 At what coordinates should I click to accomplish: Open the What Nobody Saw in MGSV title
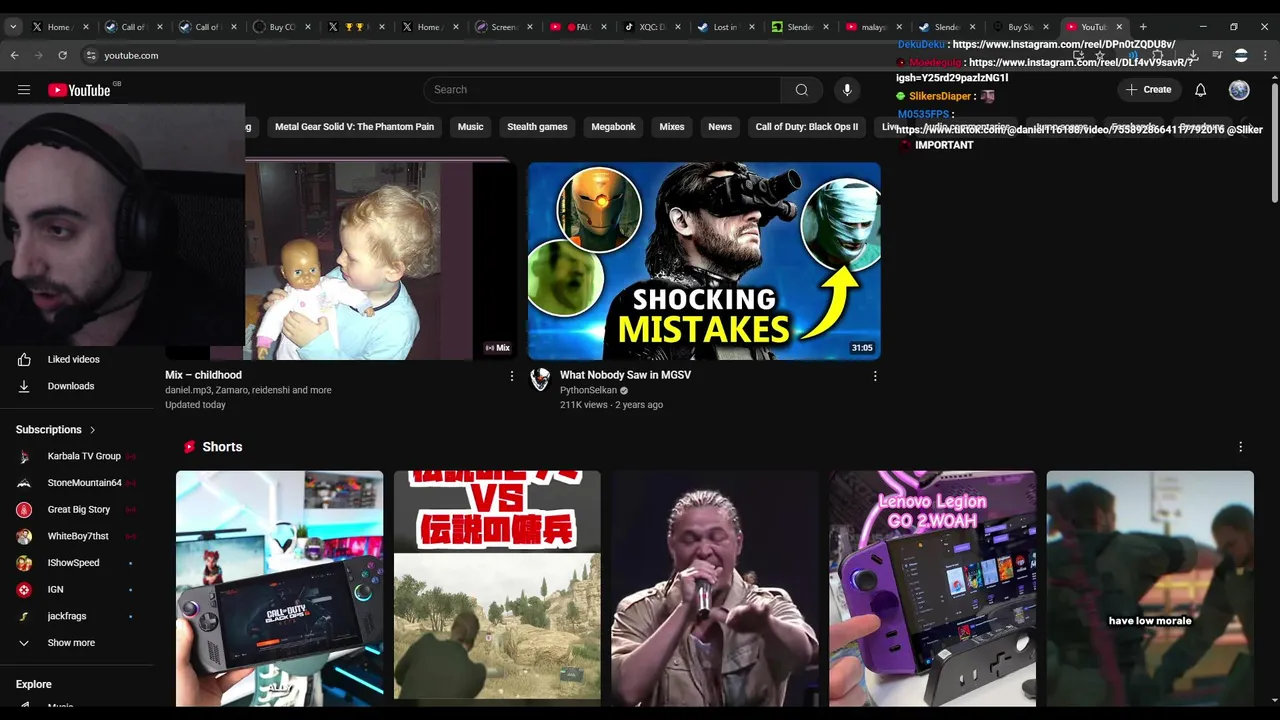pyautogui.click(x=625, y=375)
